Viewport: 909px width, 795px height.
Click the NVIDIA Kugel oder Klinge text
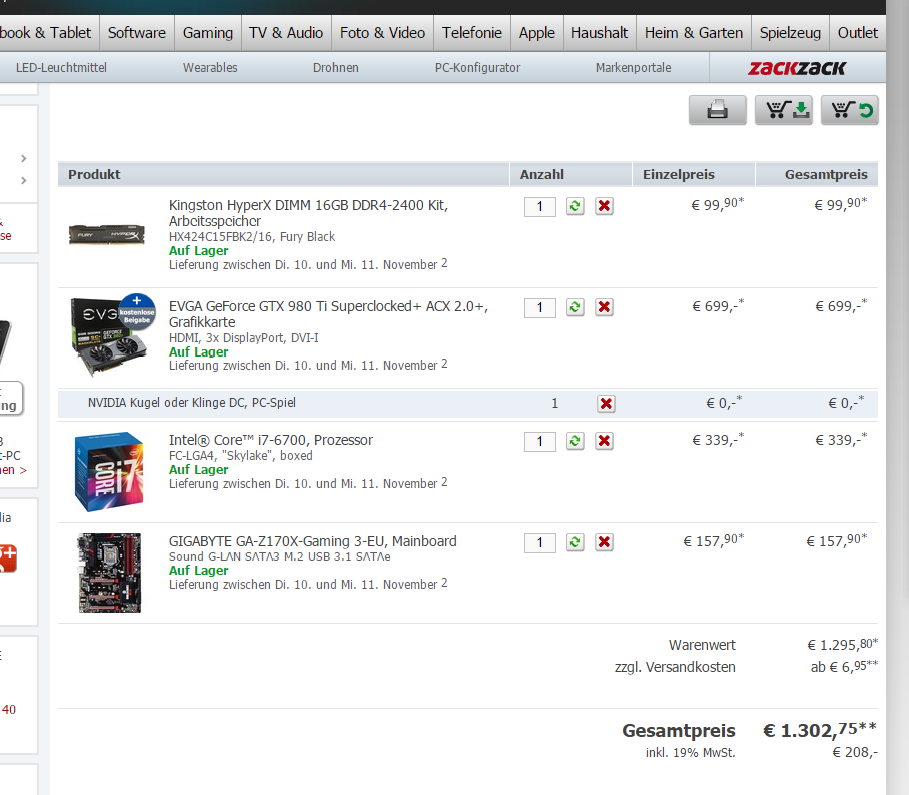tap(192, 402)
